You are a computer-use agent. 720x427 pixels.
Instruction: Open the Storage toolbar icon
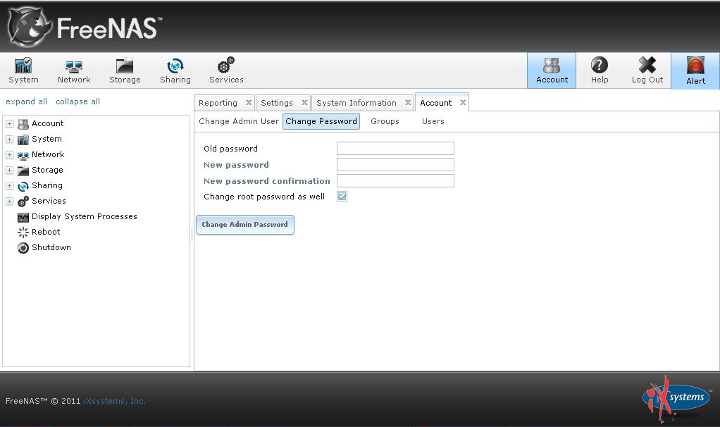click(124, 71)
